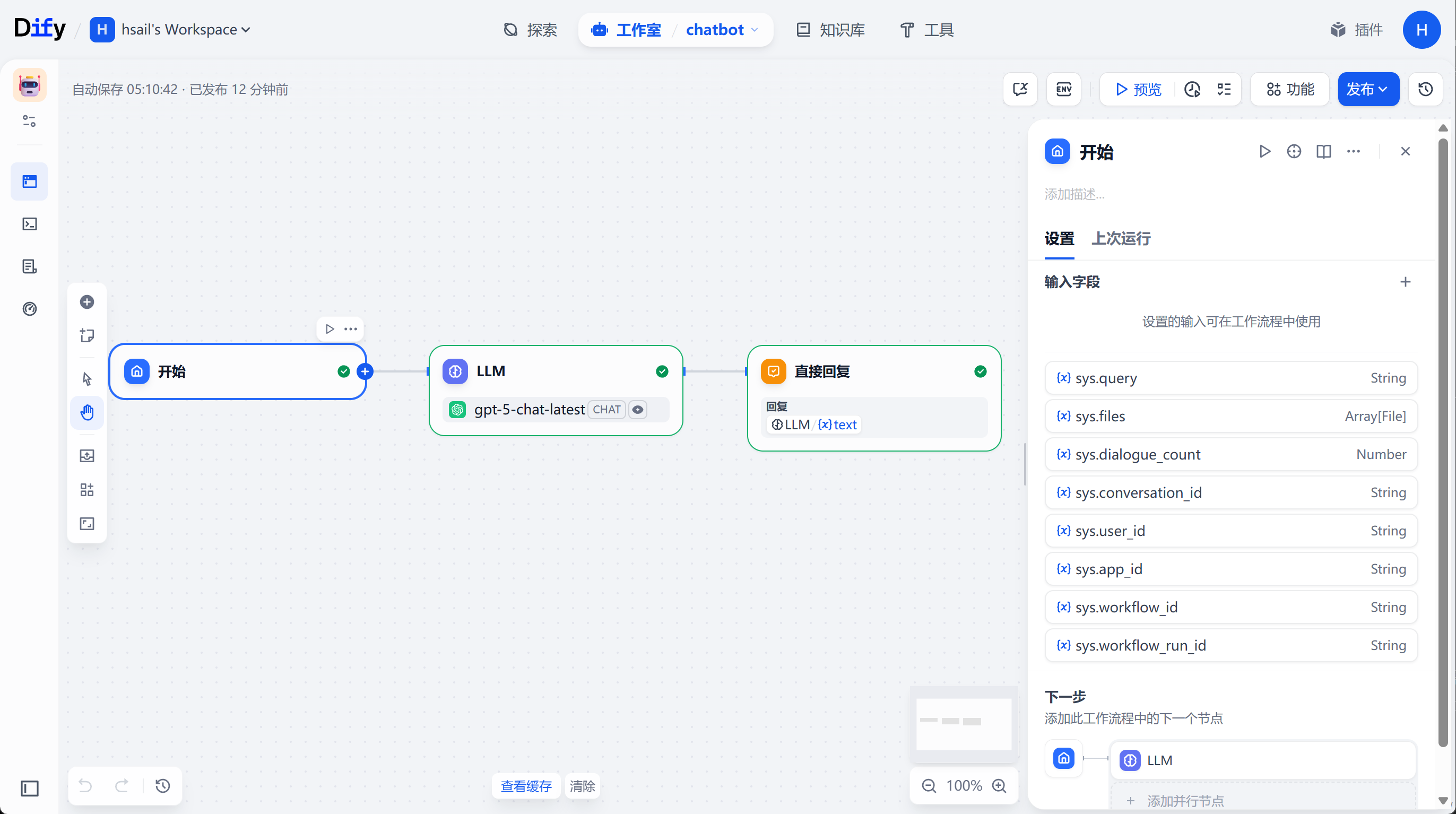Screen dimensions: 1456x814
Task: Add a new input field with plus icon
Action: pos(1406,282)
